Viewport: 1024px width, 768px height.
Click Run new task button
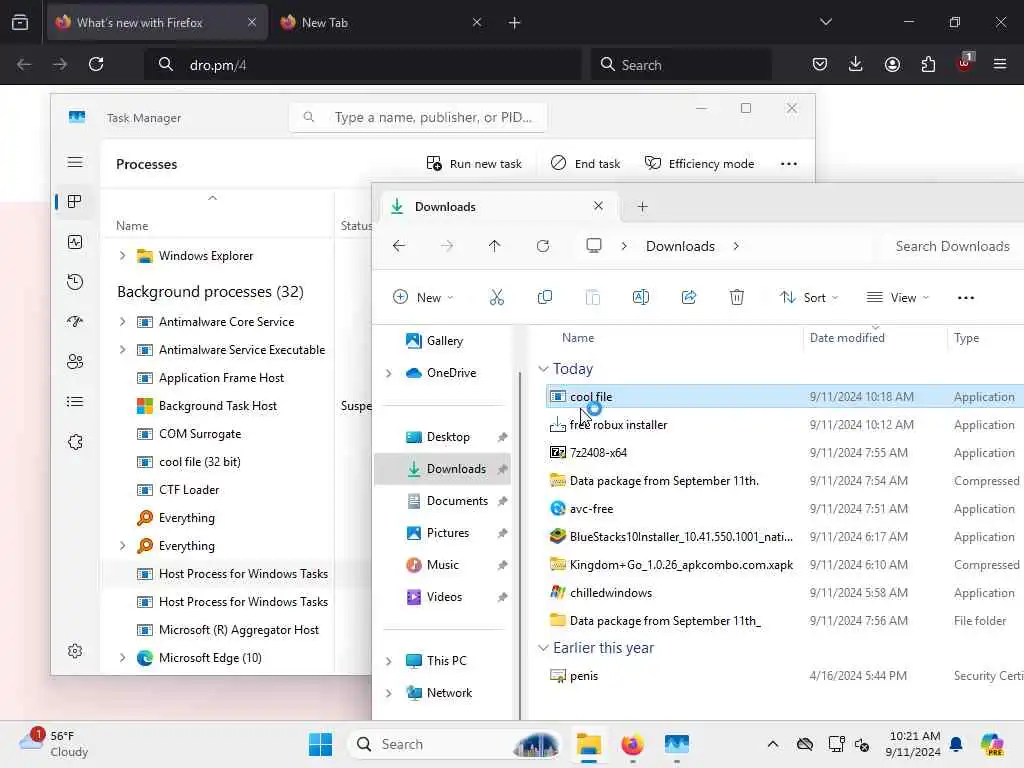coord(474,164)
